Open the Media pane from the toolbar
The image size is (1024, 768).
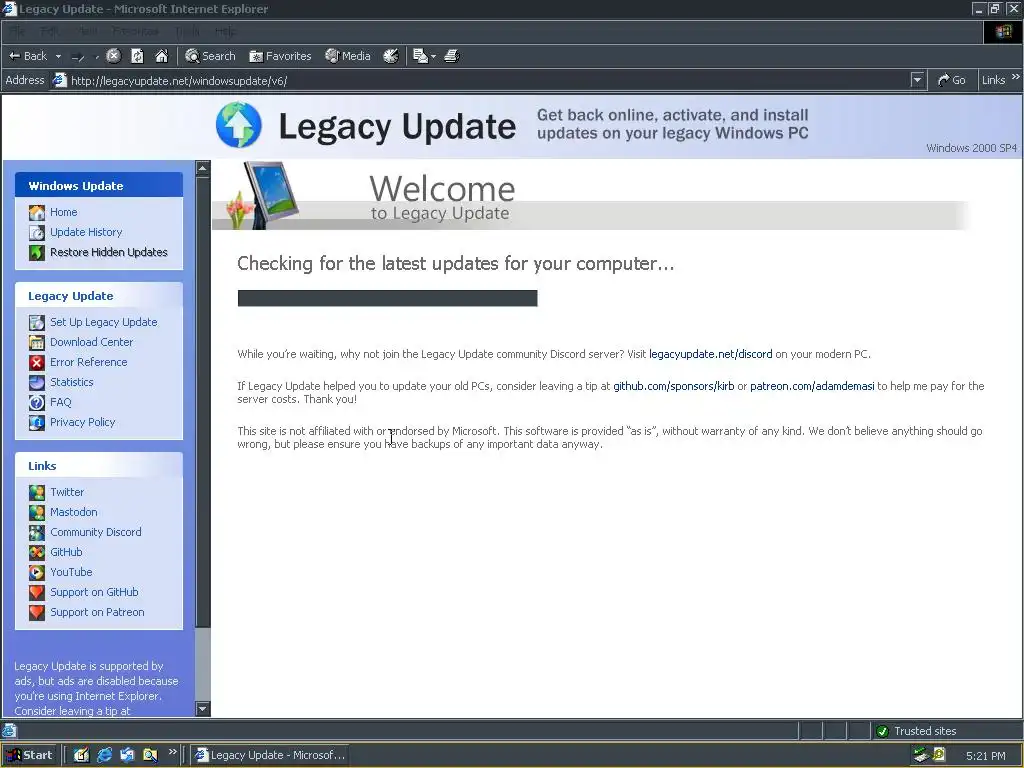tap(348, 56)
